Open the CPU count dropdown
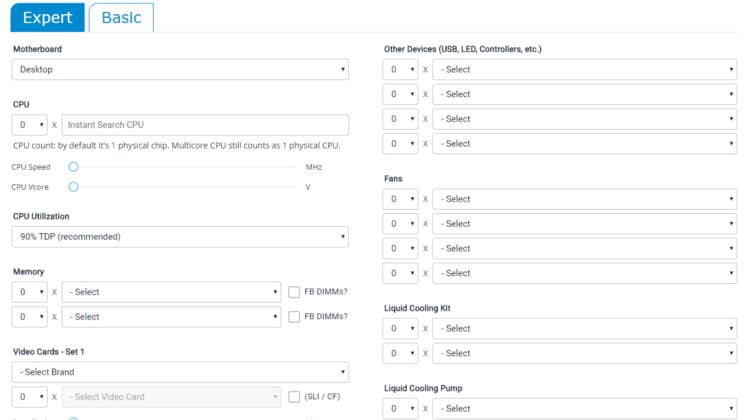This screenshot has width=750, height=420. tap(30, 125)
